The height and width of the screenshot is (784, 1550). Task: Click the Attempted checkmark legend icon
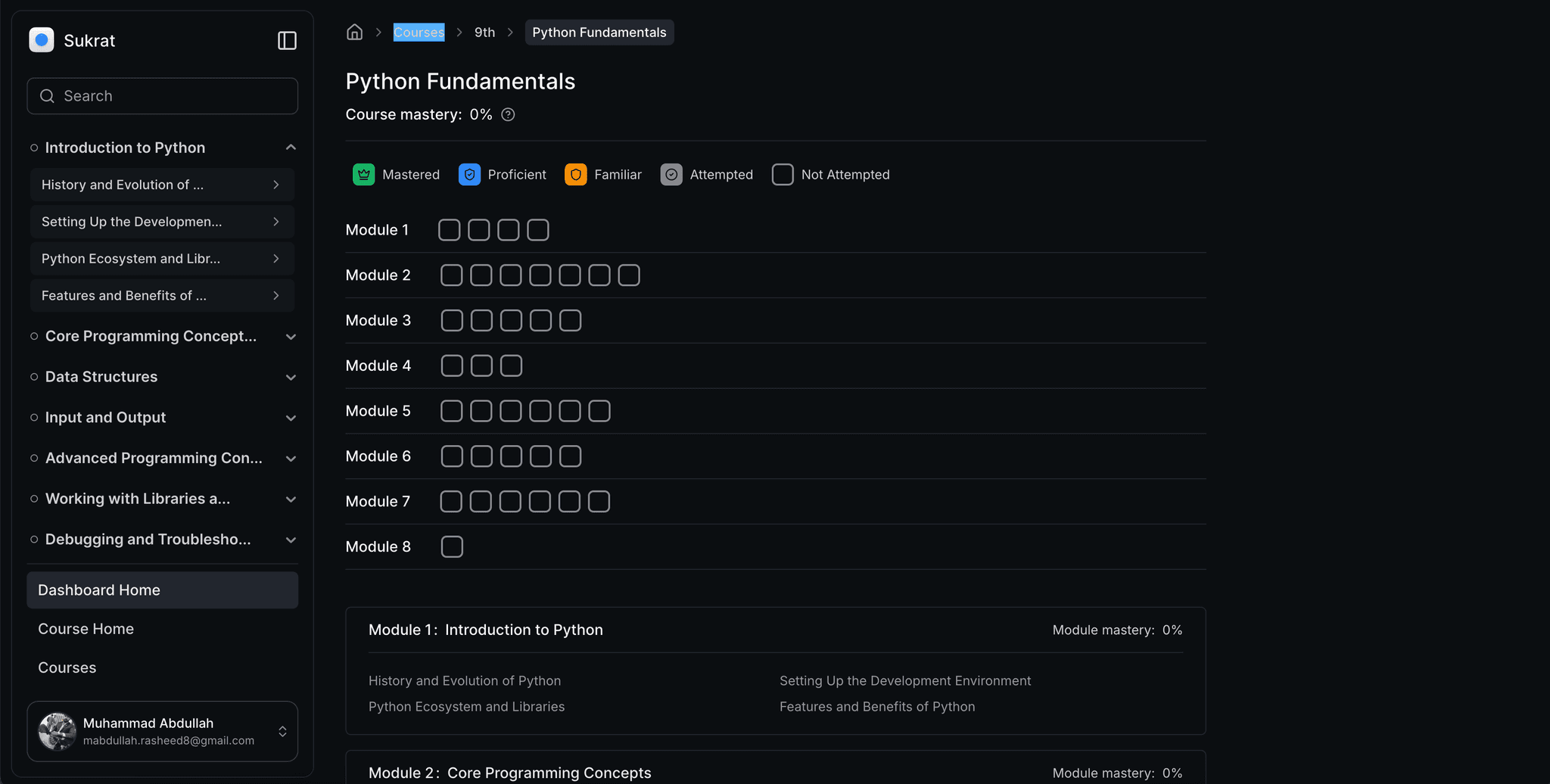point(671,174)
